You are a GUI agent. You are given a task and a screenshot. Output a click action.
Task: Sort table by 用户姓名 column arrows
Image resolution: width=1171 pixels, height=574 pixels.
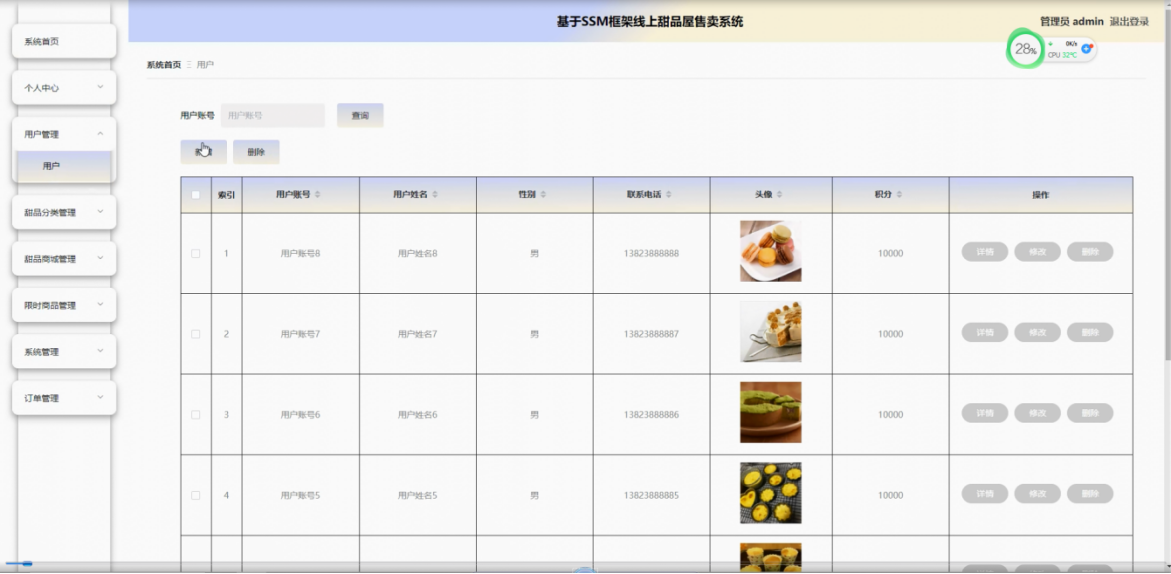pyautogui.click(x=435, y=195)
